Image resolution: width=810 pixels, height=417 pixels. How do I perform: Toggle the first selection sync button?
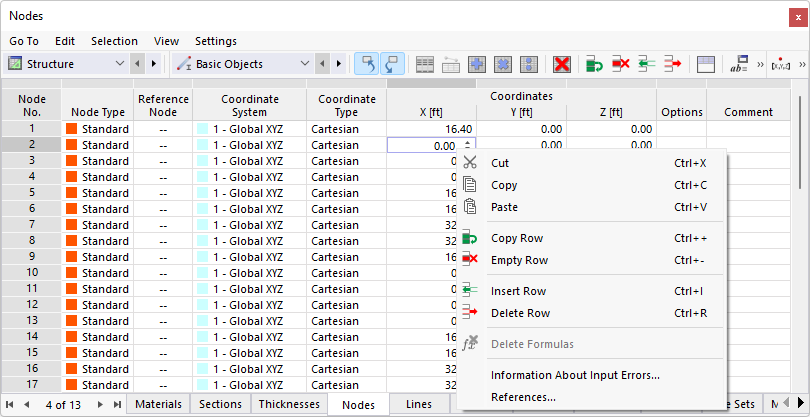(x=367, y=64)
